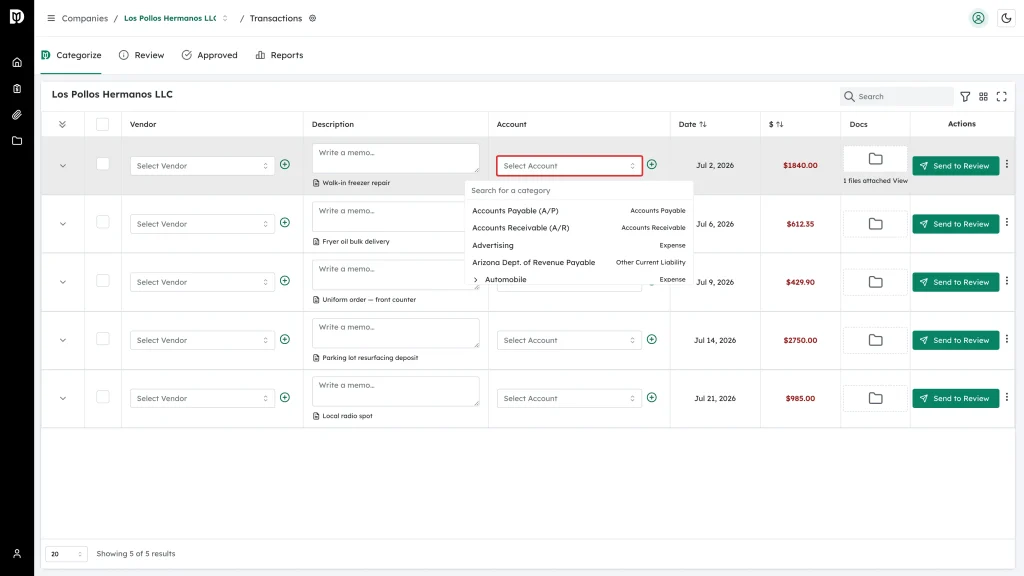Send the $1840.00 transaction to review
1024x576 pixels.
[x=955, y=166]
